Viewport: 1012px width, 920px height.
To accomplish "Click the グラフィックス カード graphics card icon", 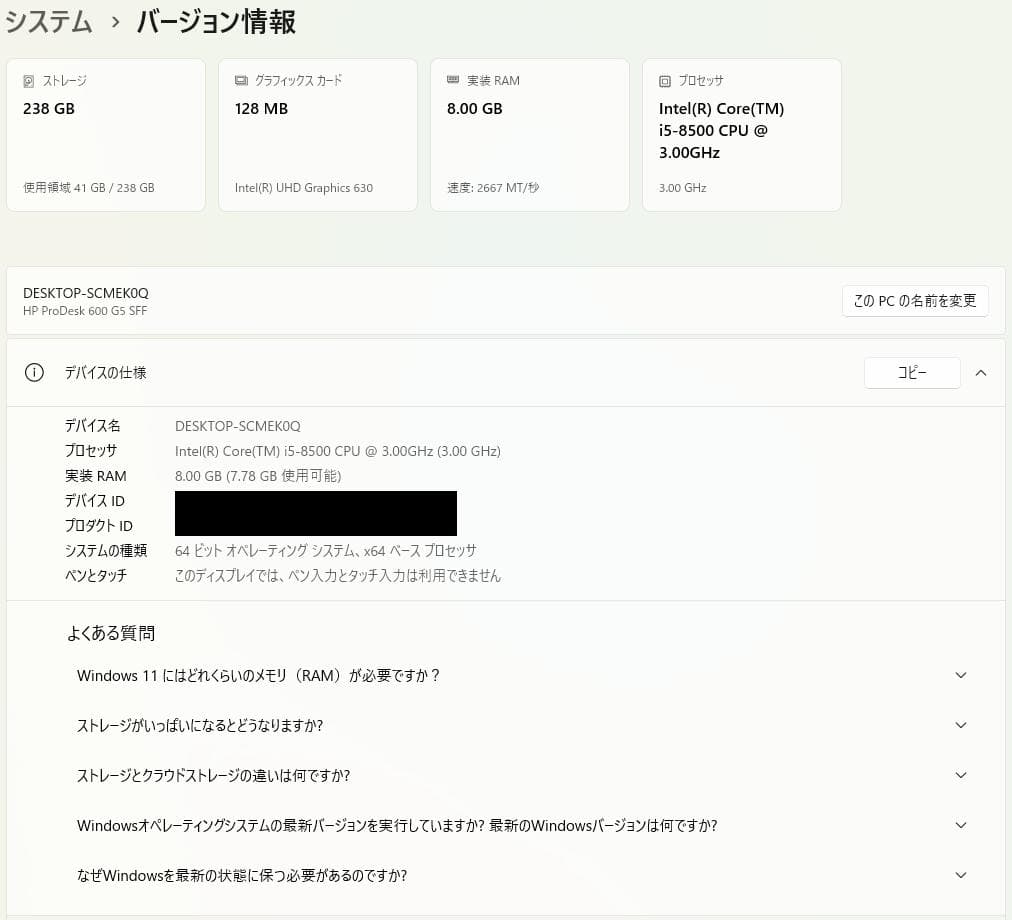I will [239, 81].
